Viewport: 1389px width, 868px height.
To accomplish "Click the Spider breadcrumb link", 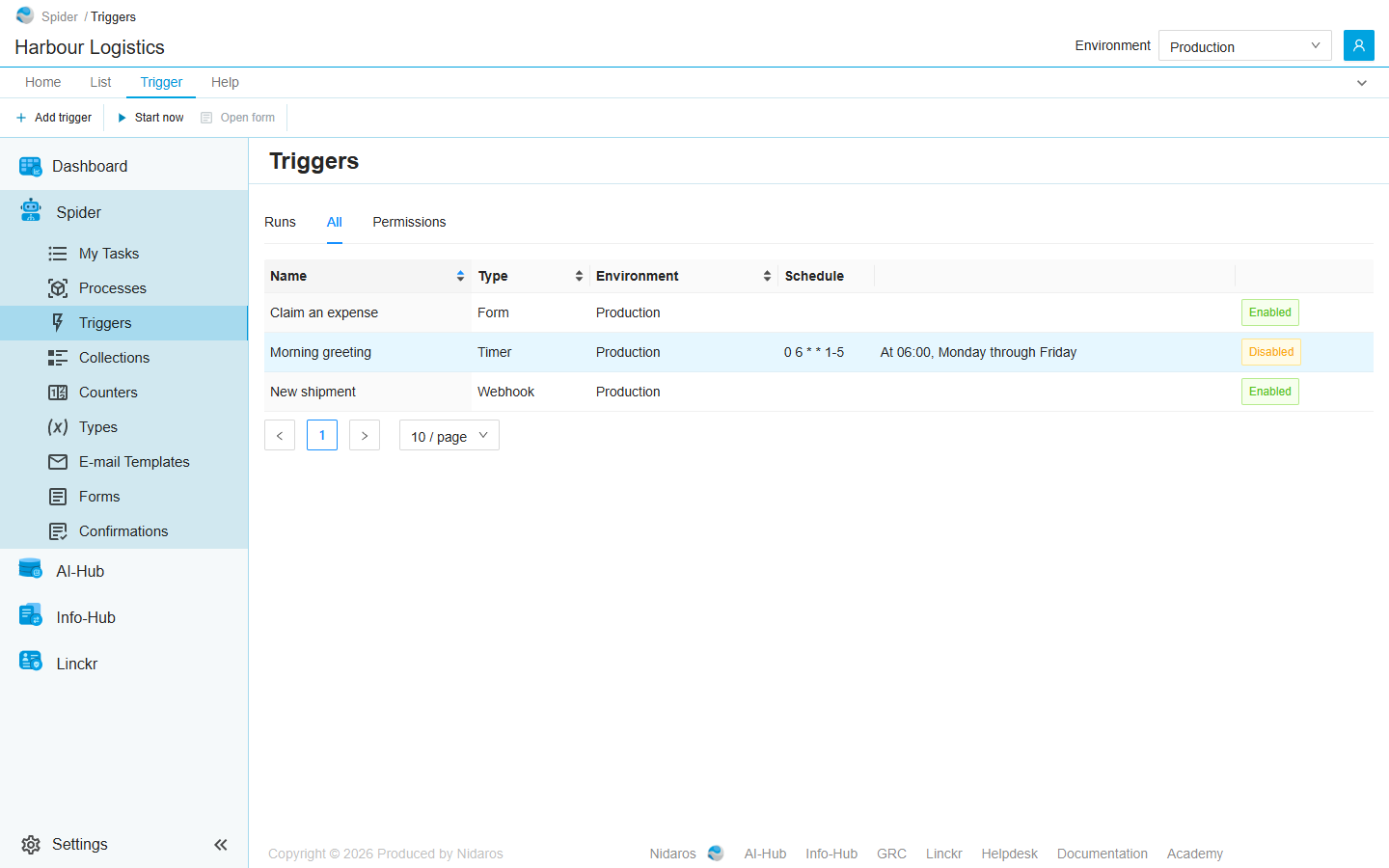I will [60, 16].
